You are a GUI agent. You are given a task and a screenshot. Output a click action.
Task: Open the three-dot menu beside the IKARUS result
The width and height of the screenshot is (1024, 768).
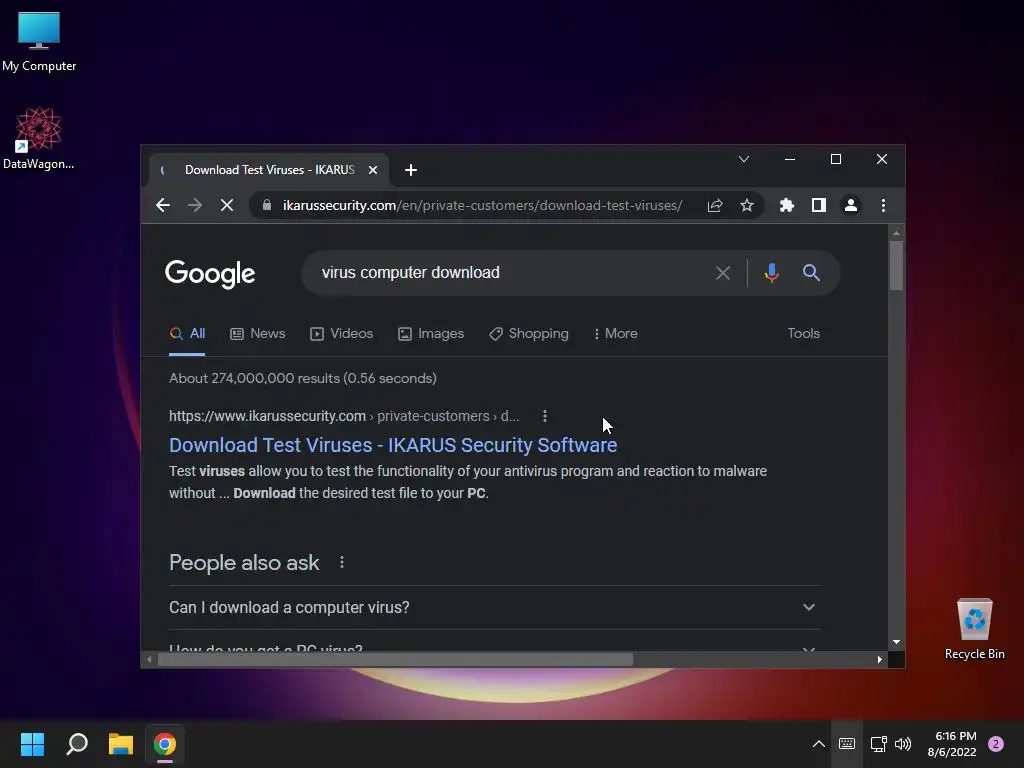pyautogui.click(x=545, y=416)
